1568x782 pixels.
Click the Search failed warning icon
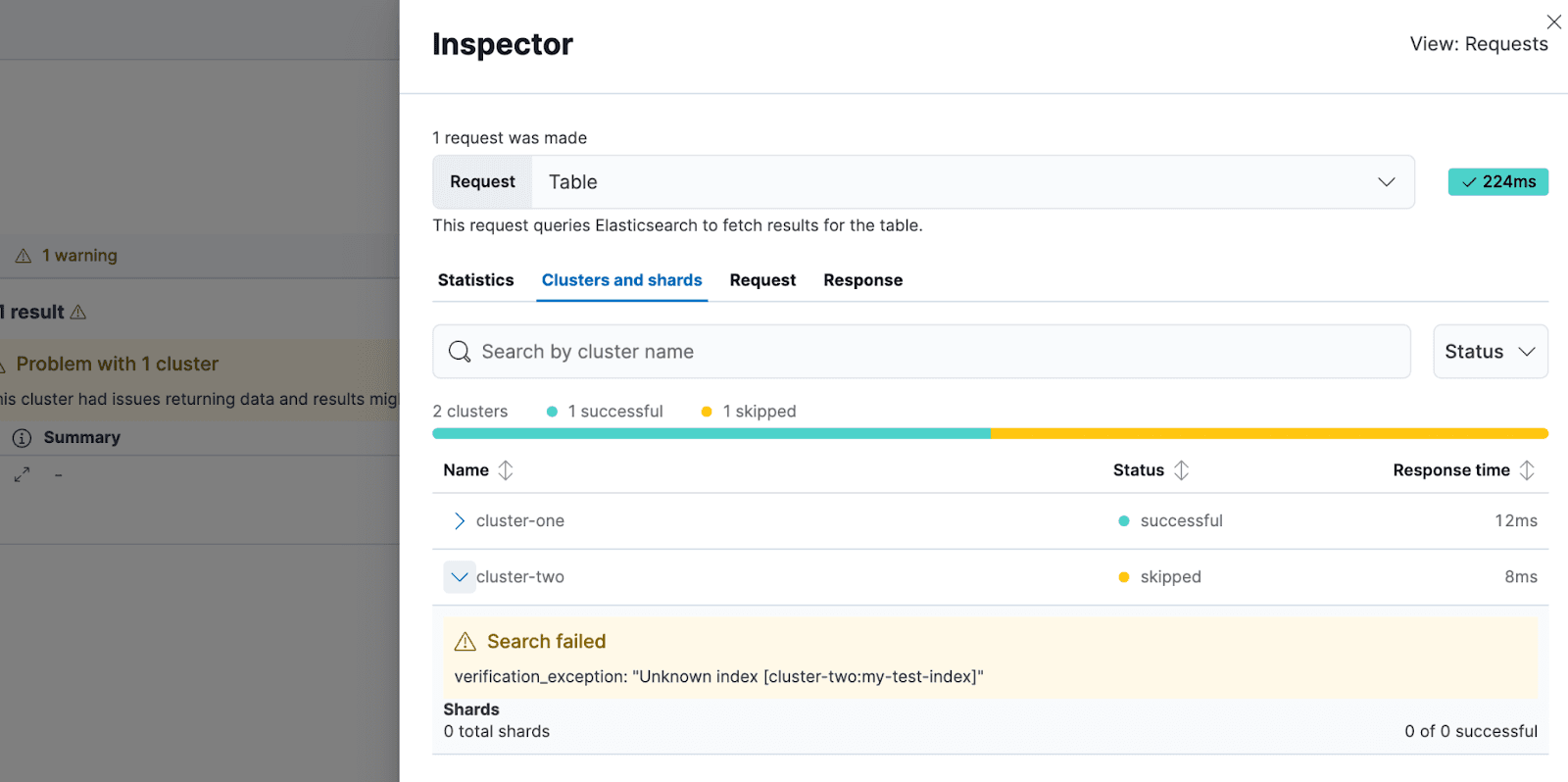click(x=465, y=642)
